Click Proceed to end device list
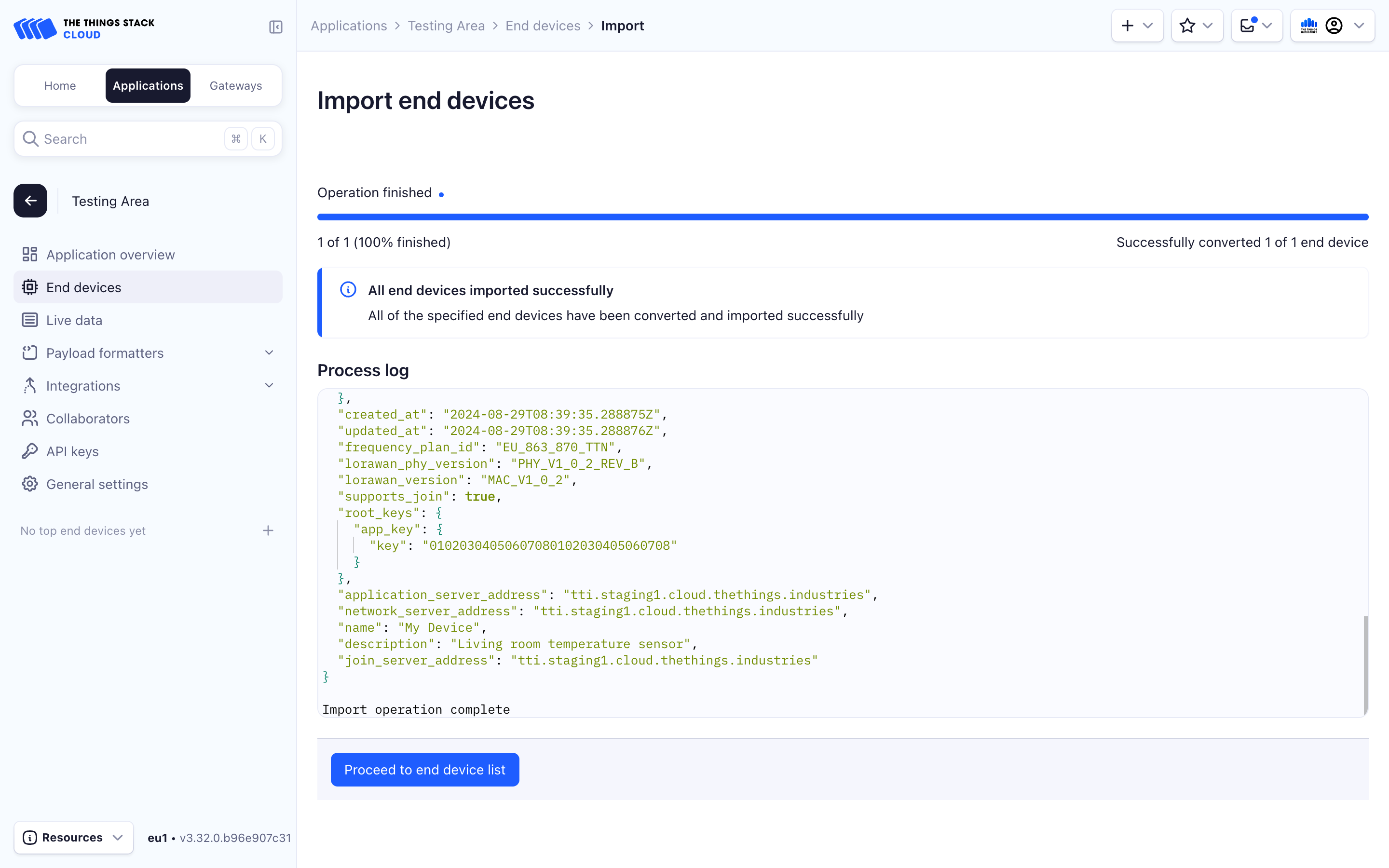 point(425,769)
